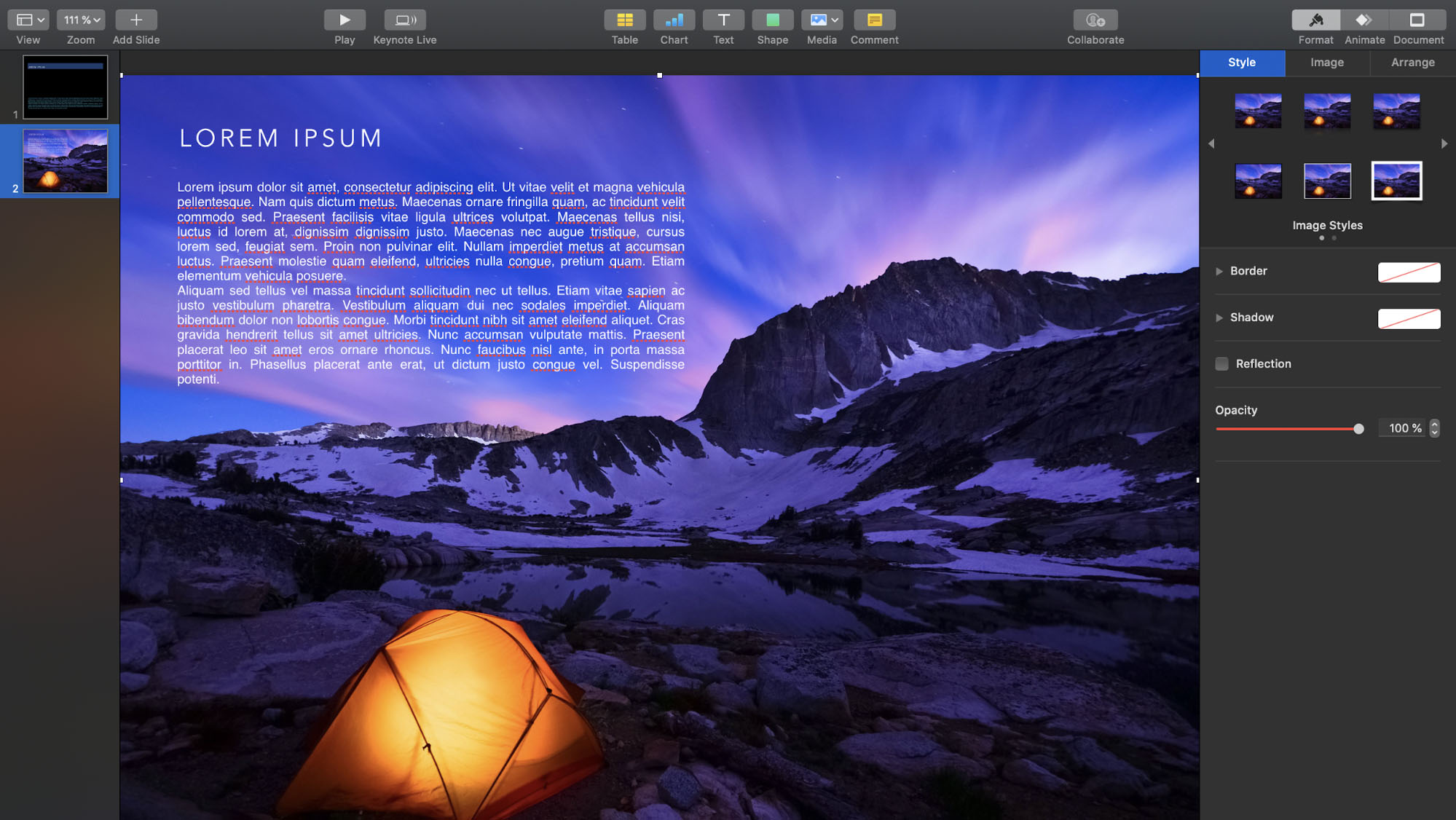Insert a Text box
This screenshot has height=820, width=1456.
(723, 20)
